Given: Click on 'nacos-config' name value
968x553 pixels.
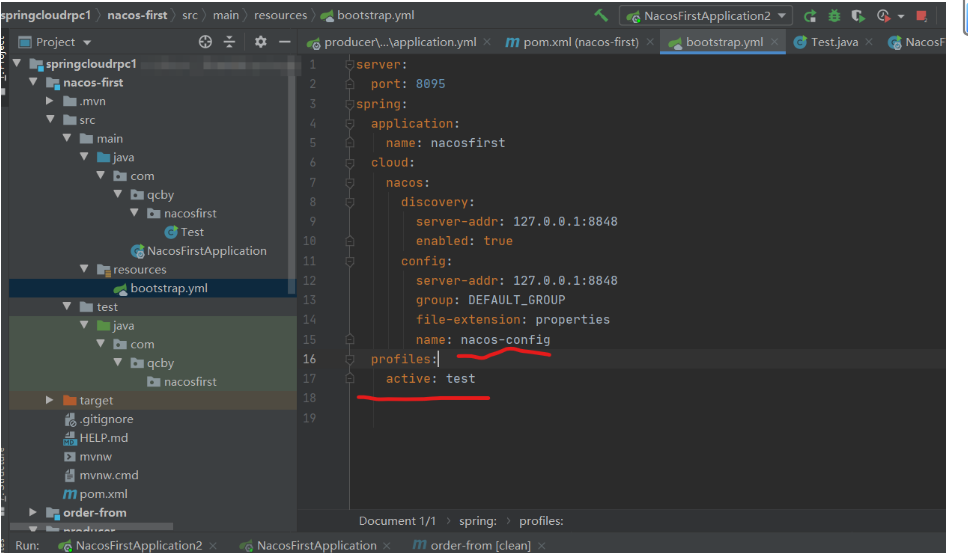Looking at the screenshot, I should tap(505, 339).
